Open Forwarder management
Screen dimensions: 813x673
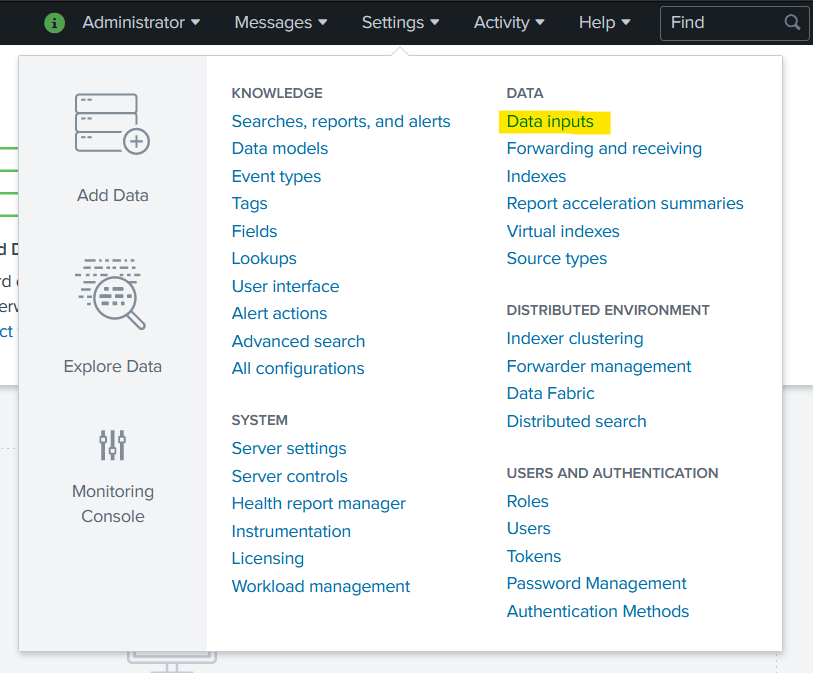pyautogui.click(x=599, y=367)
